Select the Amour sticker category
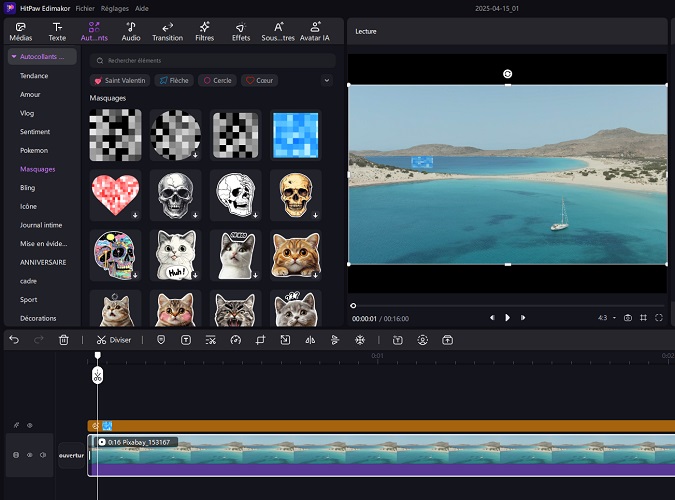The height and width of the screenshot is (500, 675). click(30, 94)
